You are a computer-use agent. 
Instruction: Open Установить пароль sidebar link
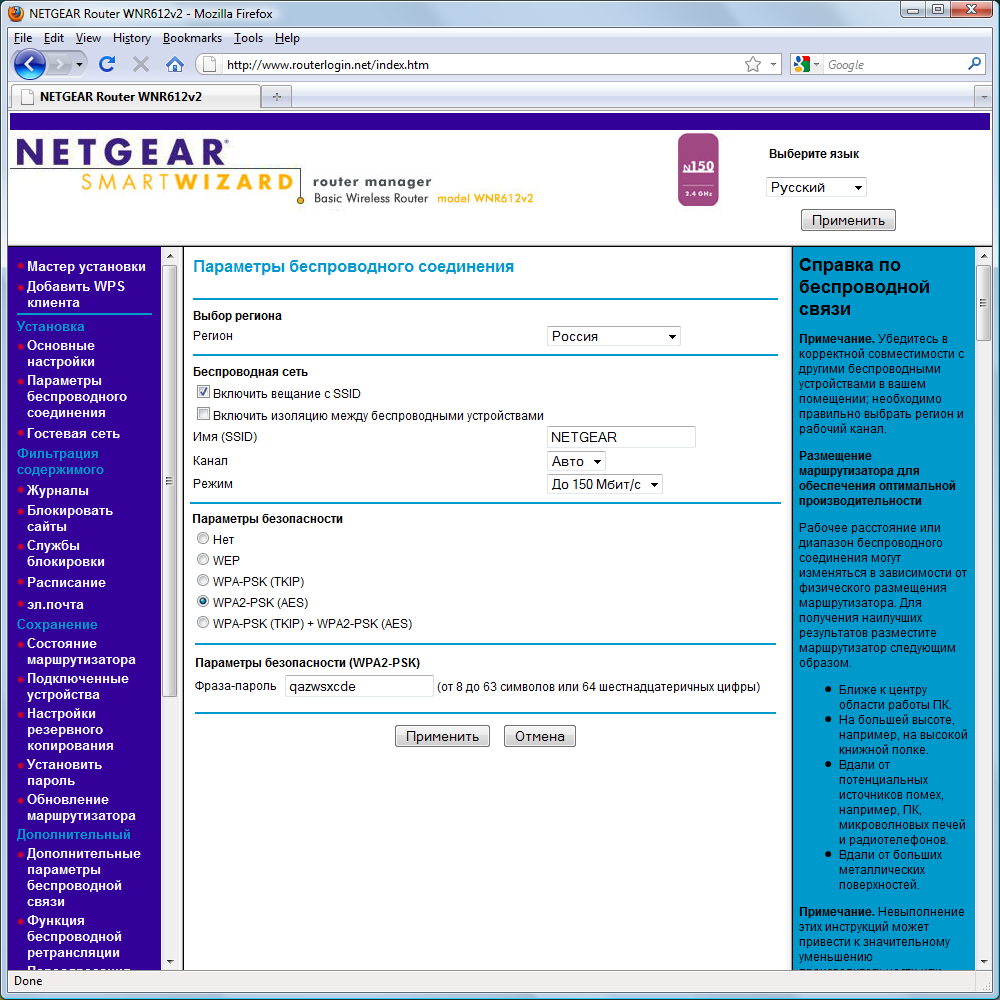pyautogui.click(x=64, y=773)
